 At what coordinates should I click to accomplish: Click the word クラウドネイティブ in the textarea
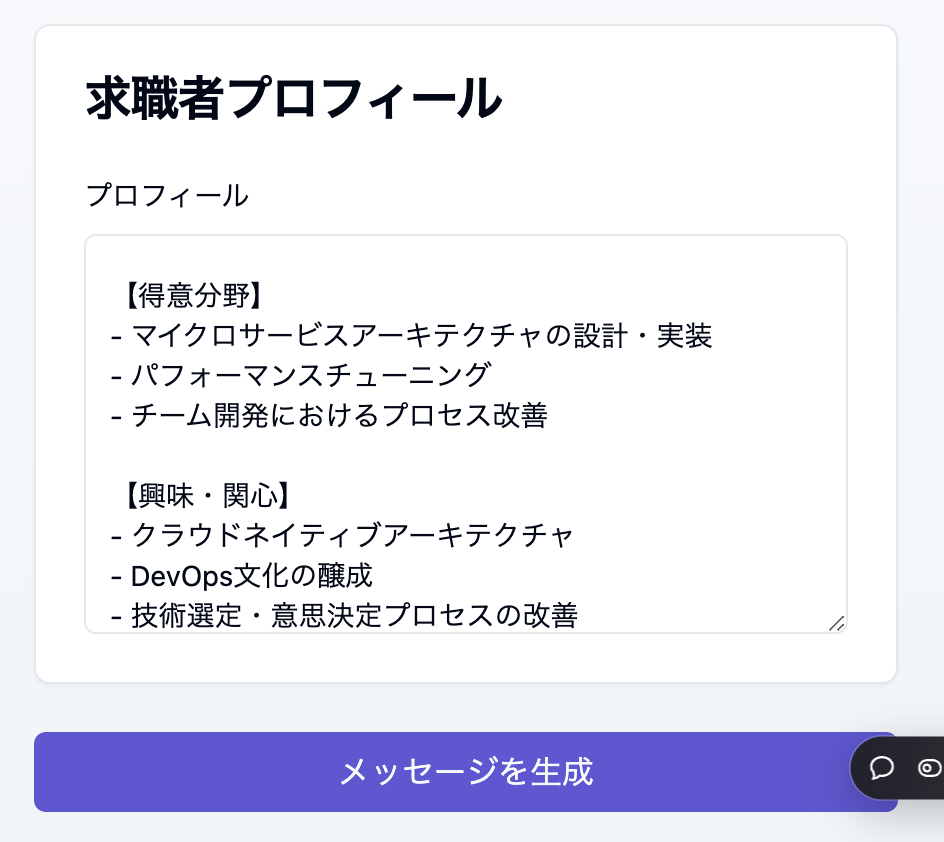[255, 536]
